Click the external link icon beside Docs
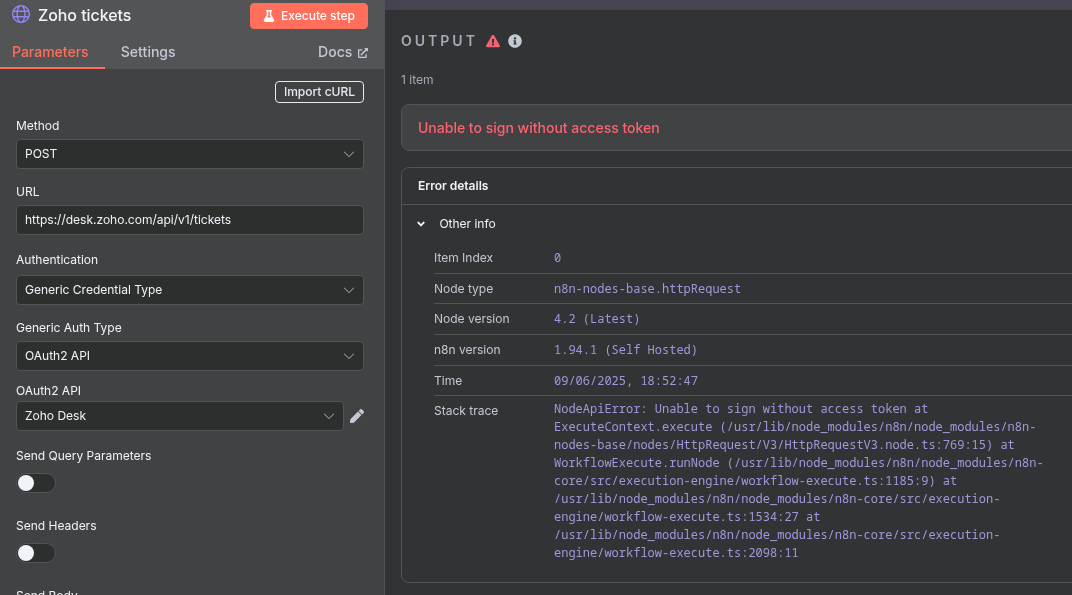 tap(363, 53)
